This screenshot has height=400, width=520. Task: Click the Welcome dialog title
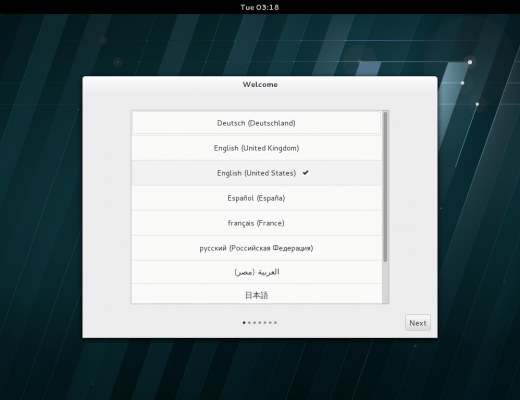[260, 84]
